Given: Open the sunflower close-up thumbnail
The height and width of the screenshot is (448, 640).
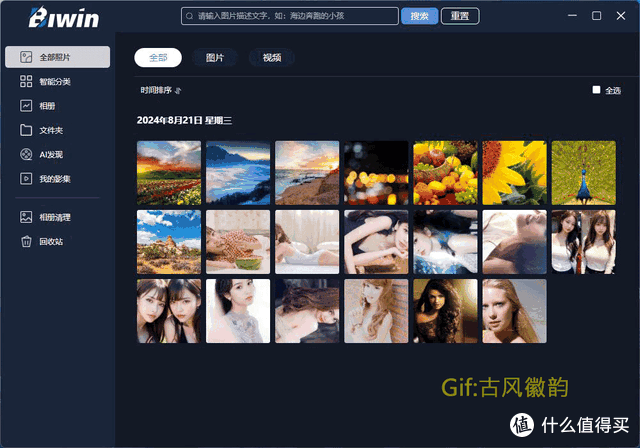Looking at the screenshot, I should (514, 173).
